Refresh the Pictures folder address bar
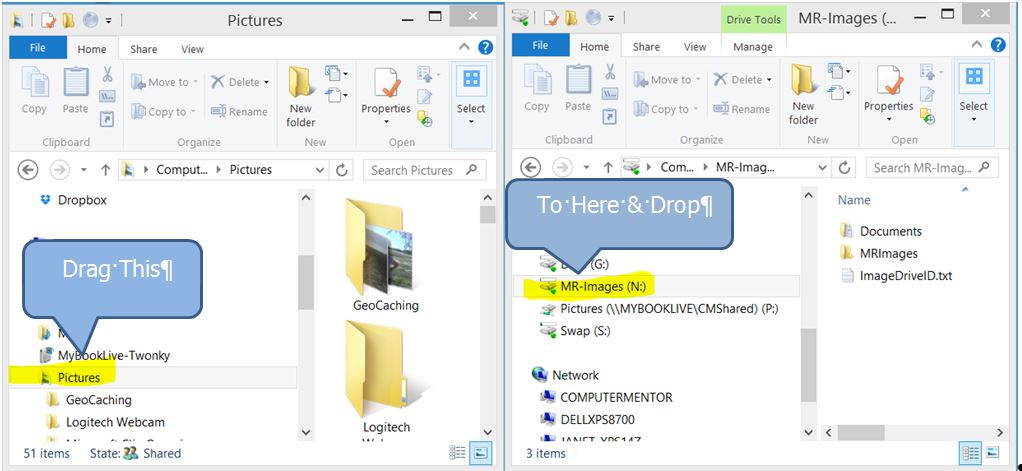This screenshot has height=471, width=1022. (x=343, y=170)
